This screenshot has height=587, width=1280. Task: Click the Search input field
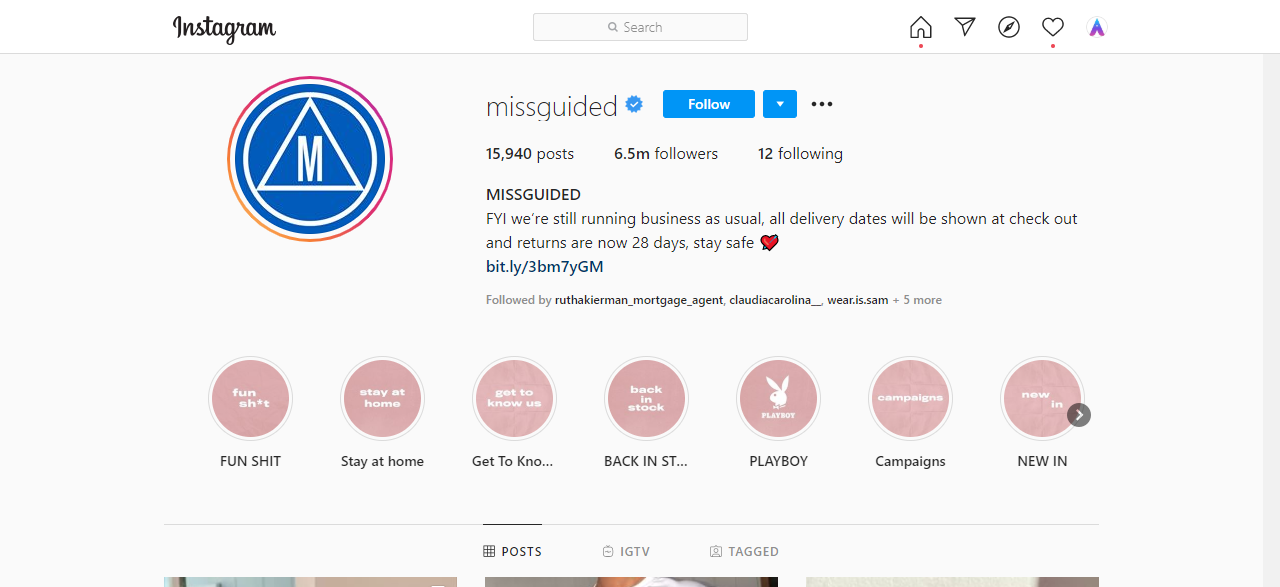coord(640,27)
